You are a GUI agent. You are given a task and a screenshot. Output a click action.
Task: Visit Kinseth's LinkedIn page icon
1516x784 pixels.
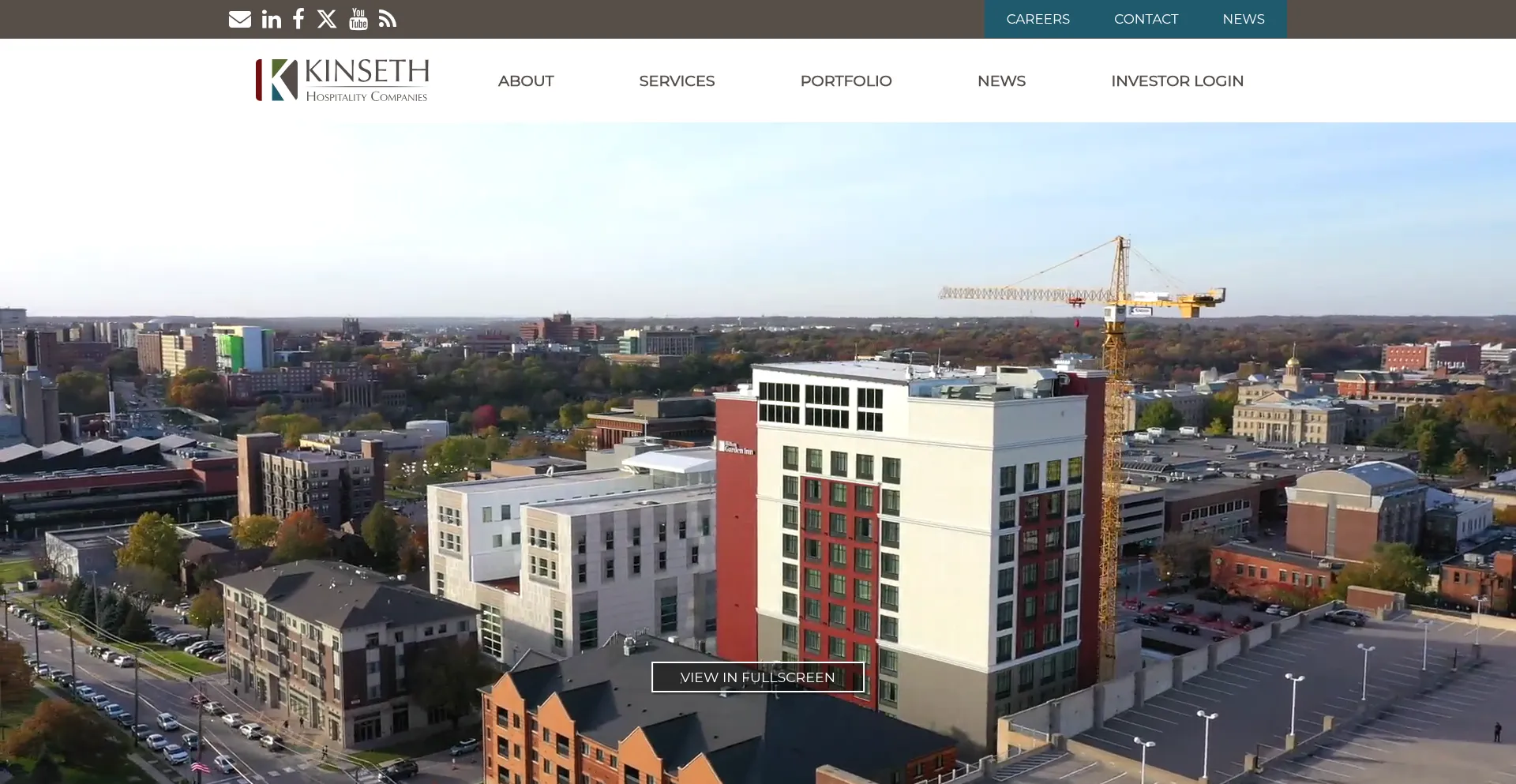271,19
